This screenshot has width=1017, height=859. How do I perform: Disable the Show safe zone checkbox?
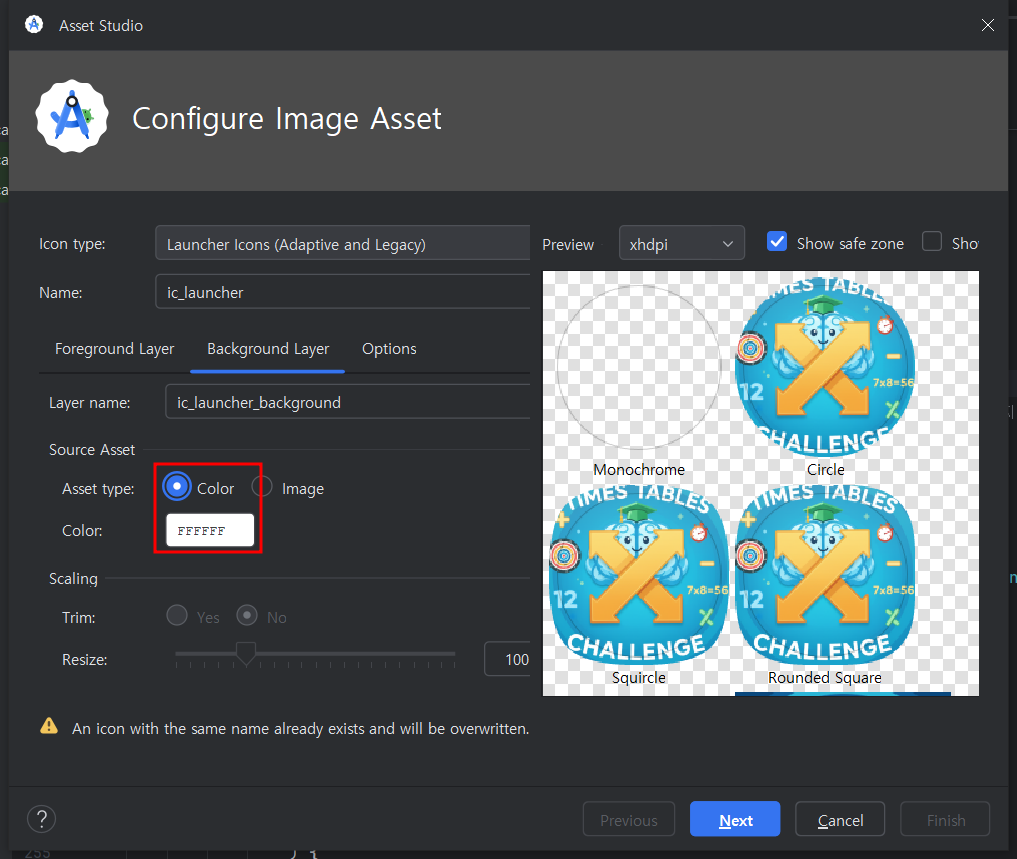(x=777, y=242)
